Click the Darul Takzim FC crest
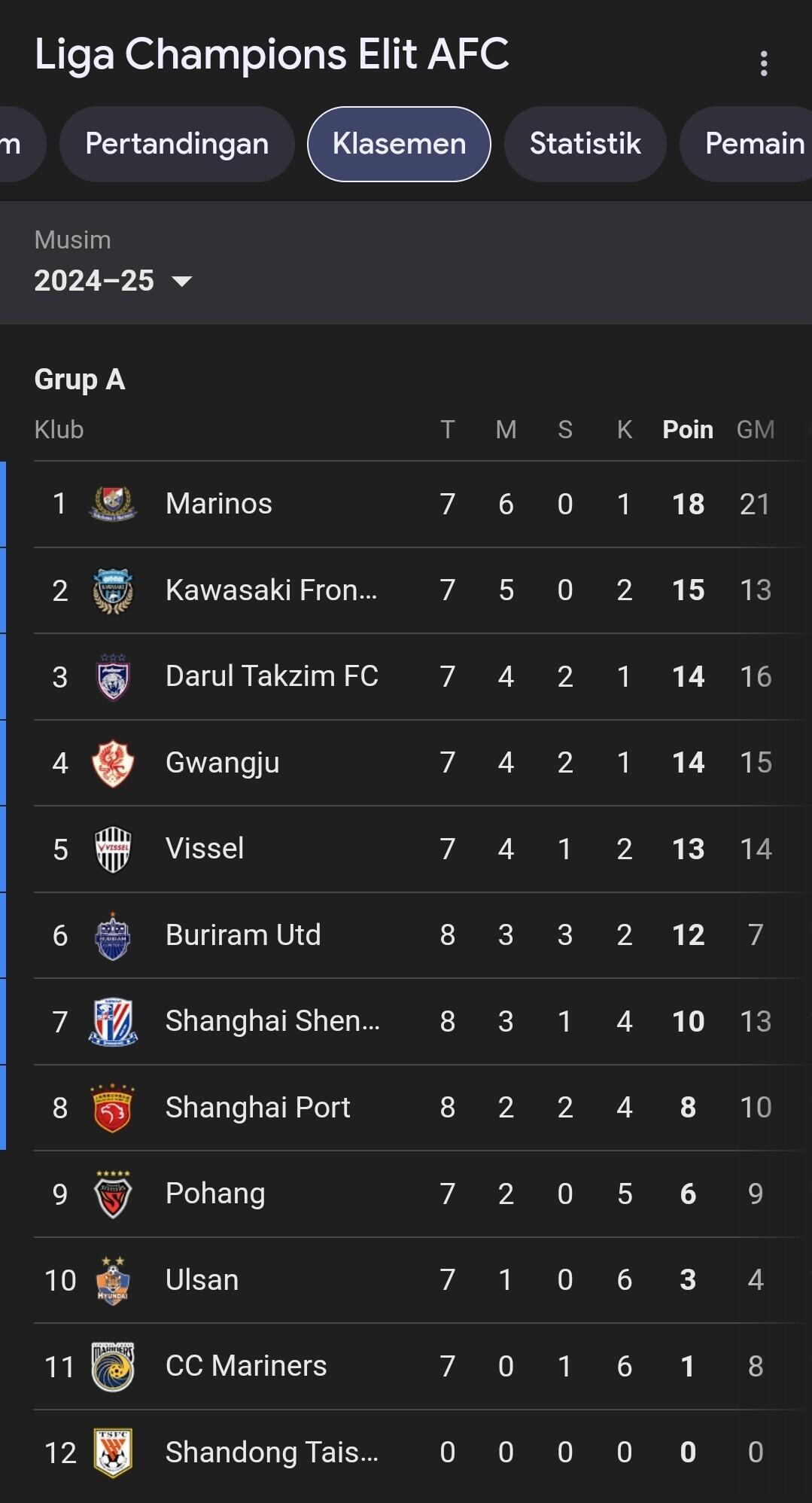 pyautogui.click(x=113, y=677)
